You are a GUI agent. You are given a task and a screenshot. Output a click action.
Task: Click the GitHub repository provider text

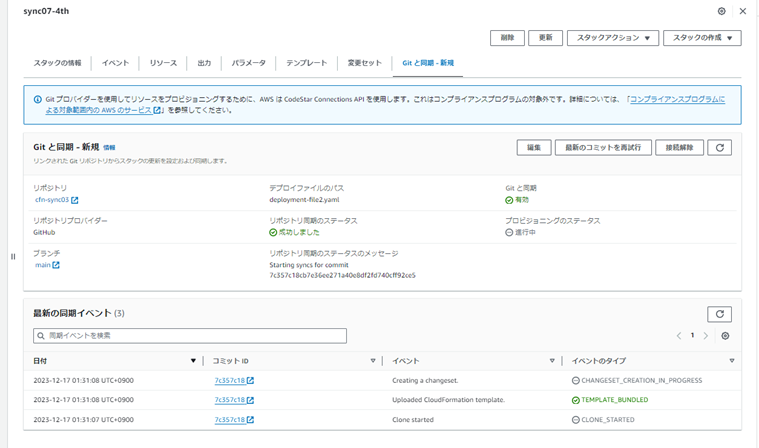point(44,232)
